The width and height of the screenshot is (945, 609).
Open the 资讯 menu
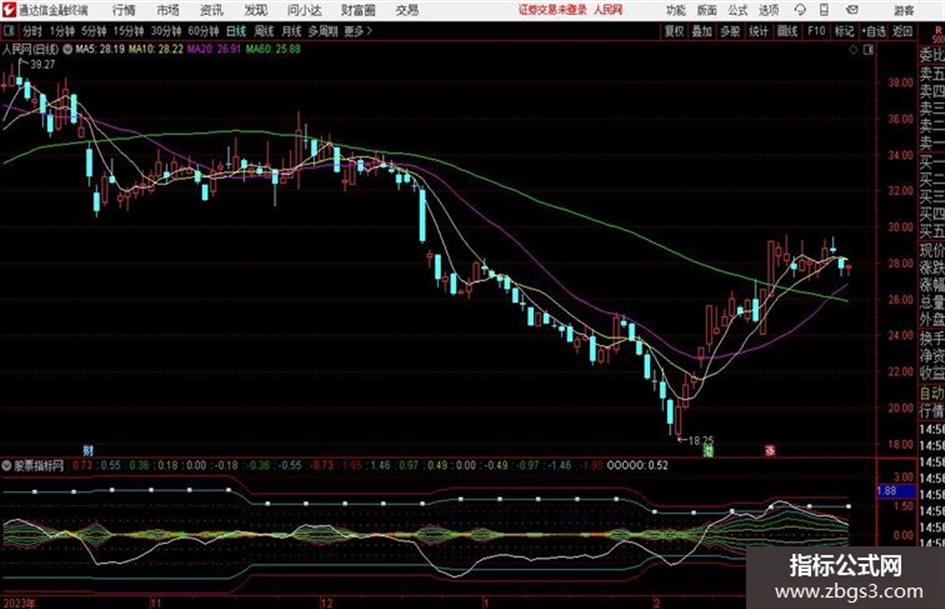(212, 10)
